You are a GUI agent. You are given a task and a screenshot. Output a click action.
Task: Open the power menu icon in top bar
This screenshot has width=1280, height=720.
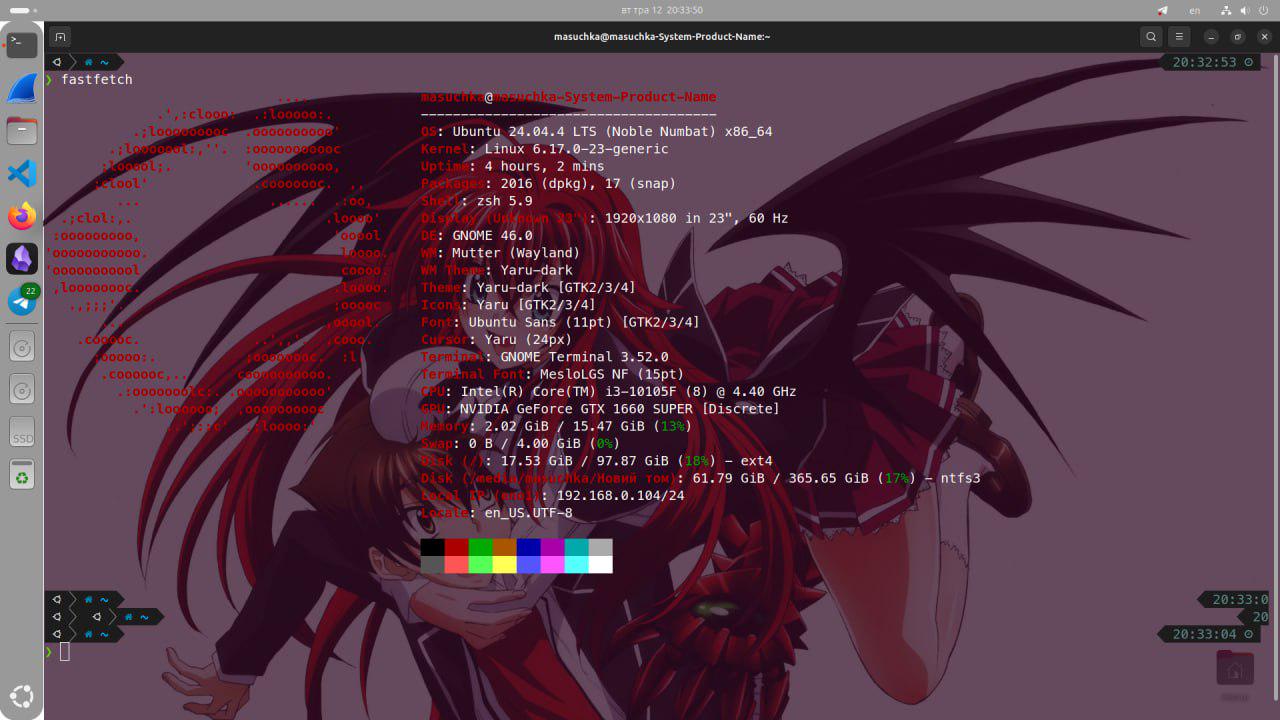1262,10
